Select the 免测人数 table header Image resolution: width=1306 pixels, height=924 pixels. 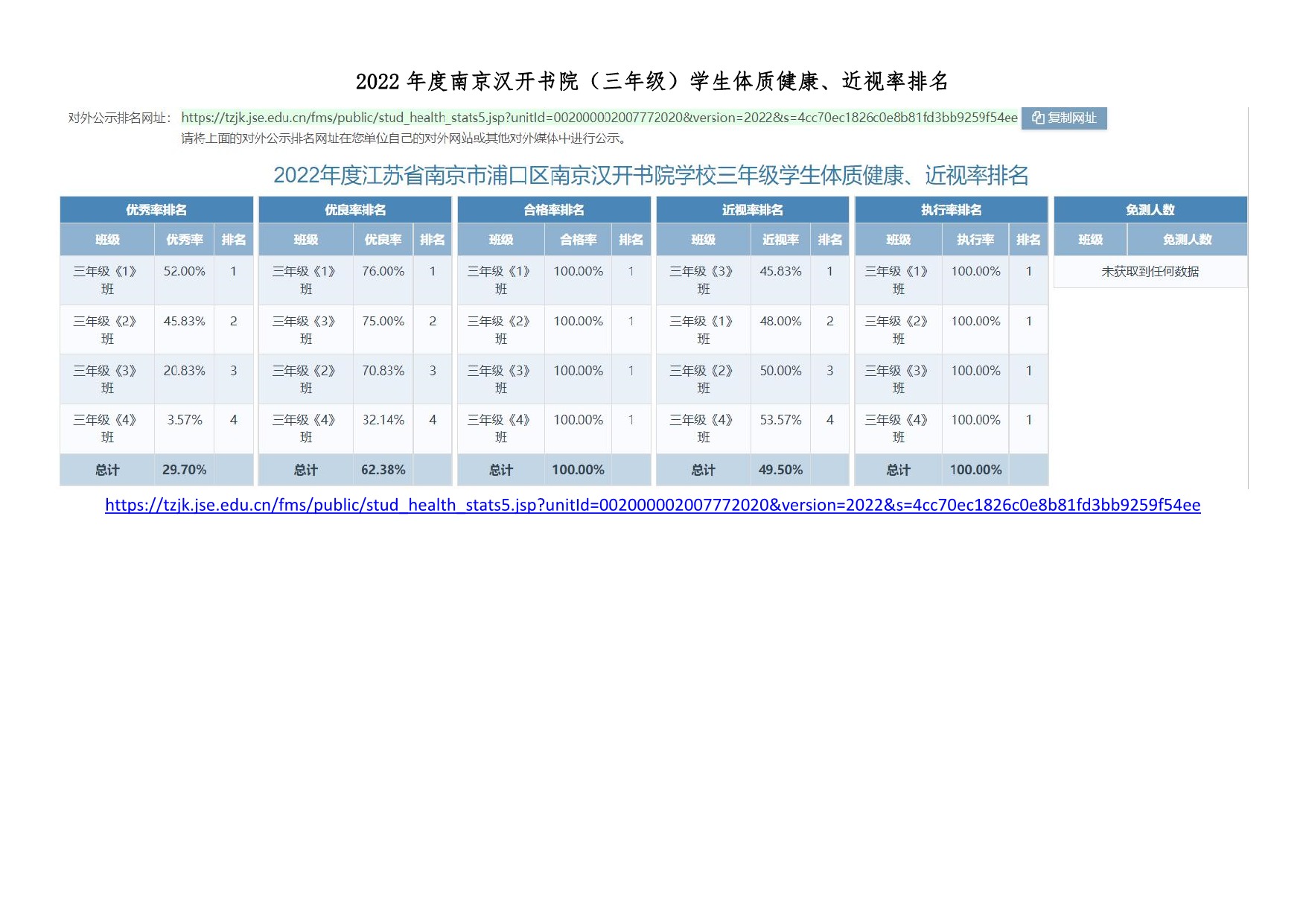tap(1150, 210)
